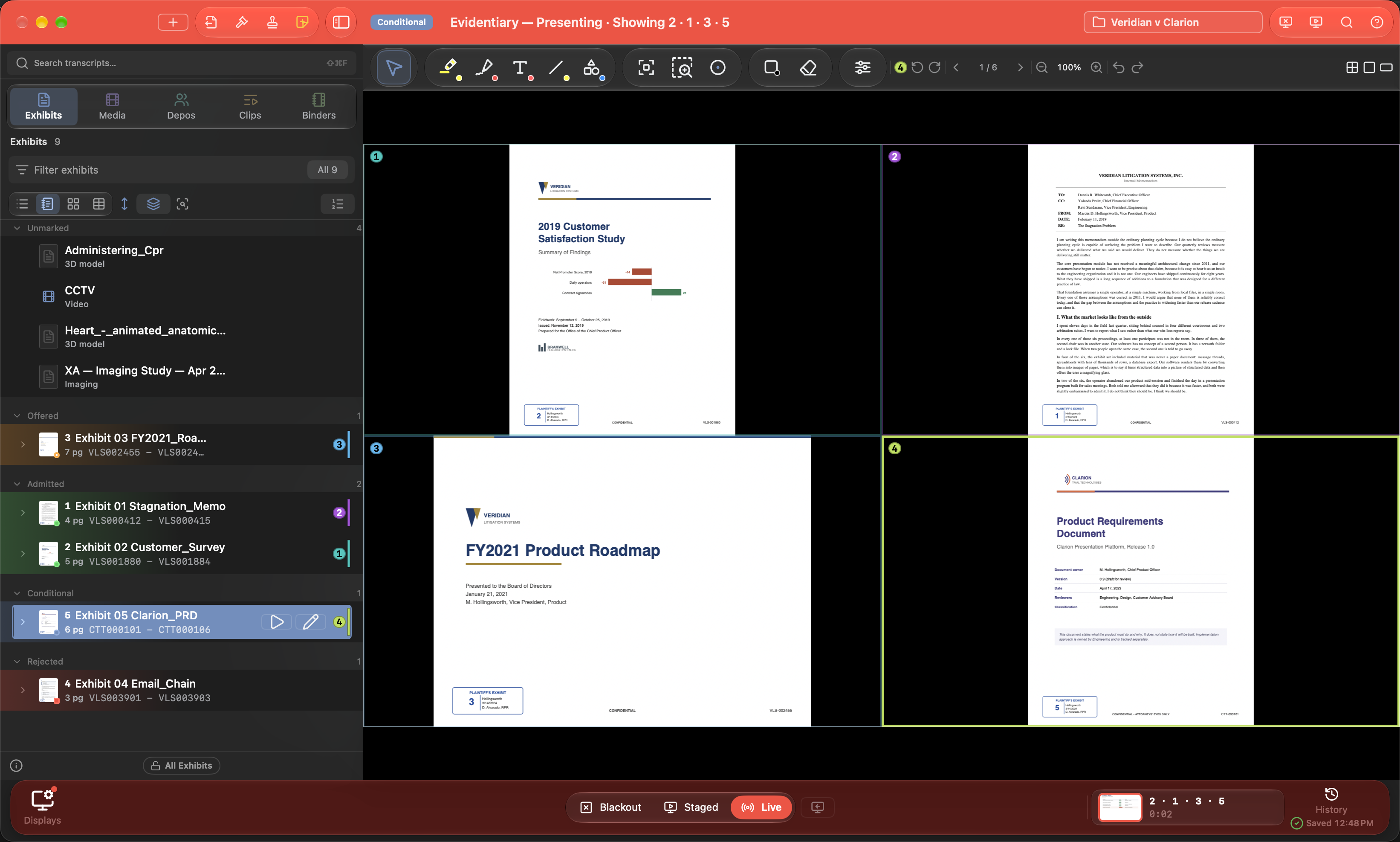Click the Search transcripts field

182,63
